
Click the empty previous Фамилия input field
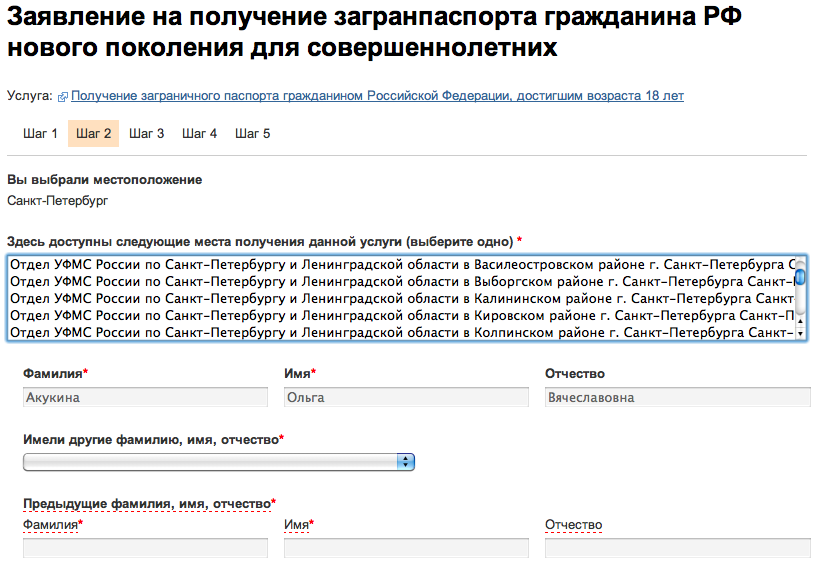tap(145, 548)
